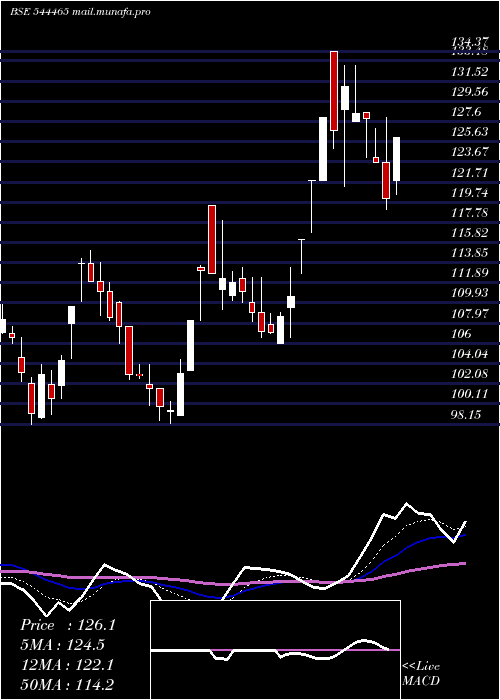This screenshot has width=500, height=700.
Task: Click the 113.85 price axis label
Action: [x=469, y=253]
